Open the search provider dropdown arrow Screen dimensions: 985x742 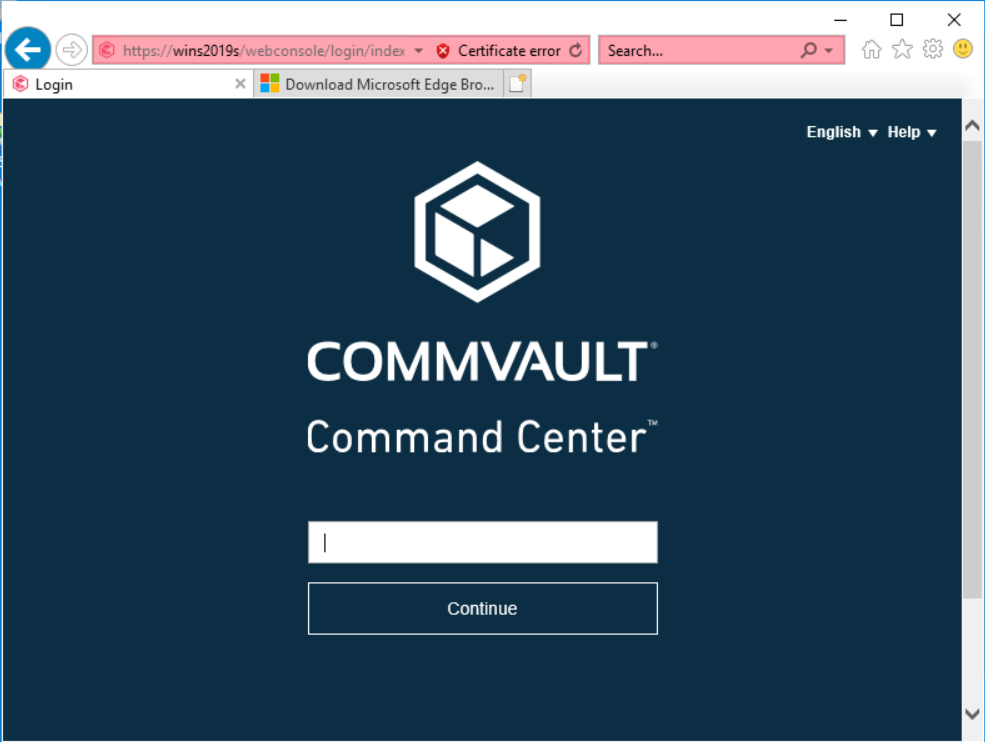(x=829, y=50)
